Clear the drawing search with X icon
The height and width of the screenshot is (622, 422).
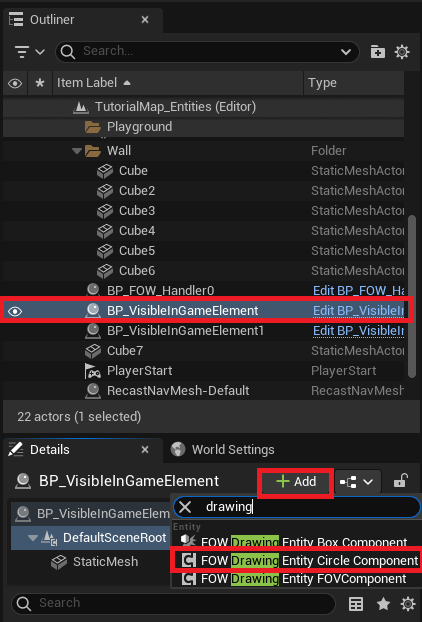coord(185,507)
